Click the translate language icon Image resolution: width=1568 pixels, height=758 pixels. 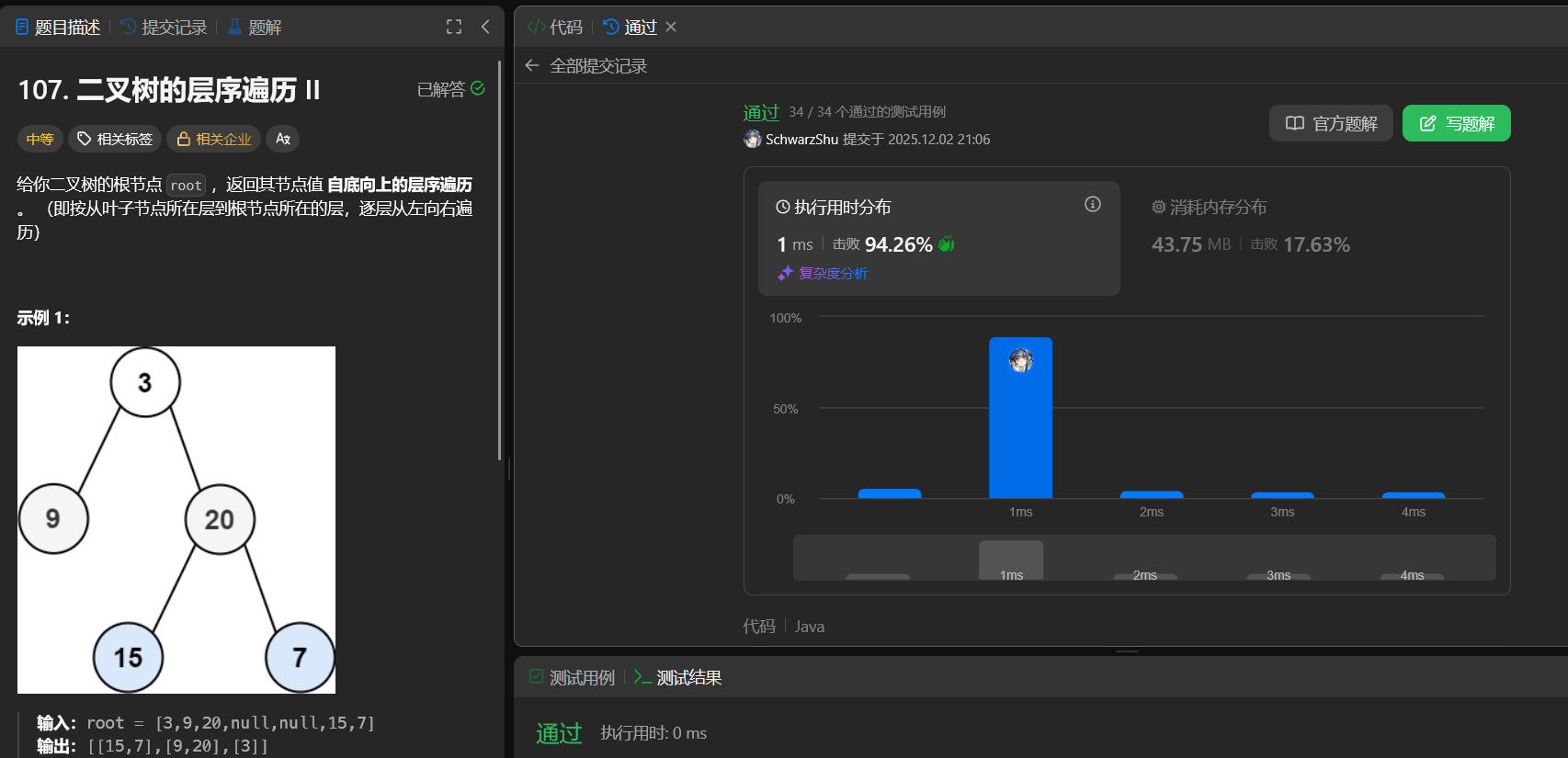pyautogui.click(x=283, y=139)
